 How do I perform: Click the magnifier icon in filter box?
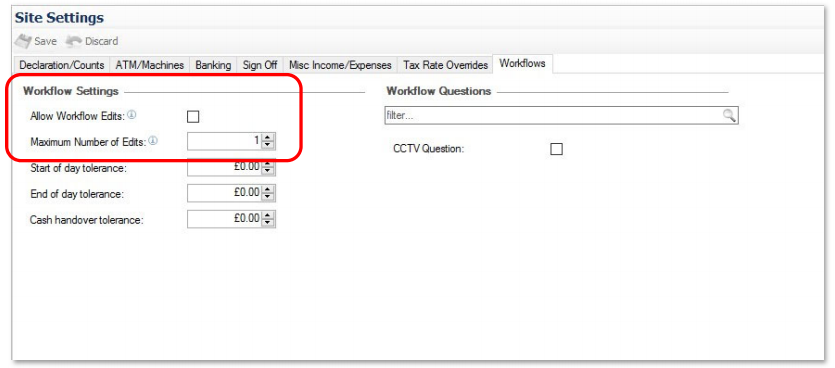tap(729, 115)
